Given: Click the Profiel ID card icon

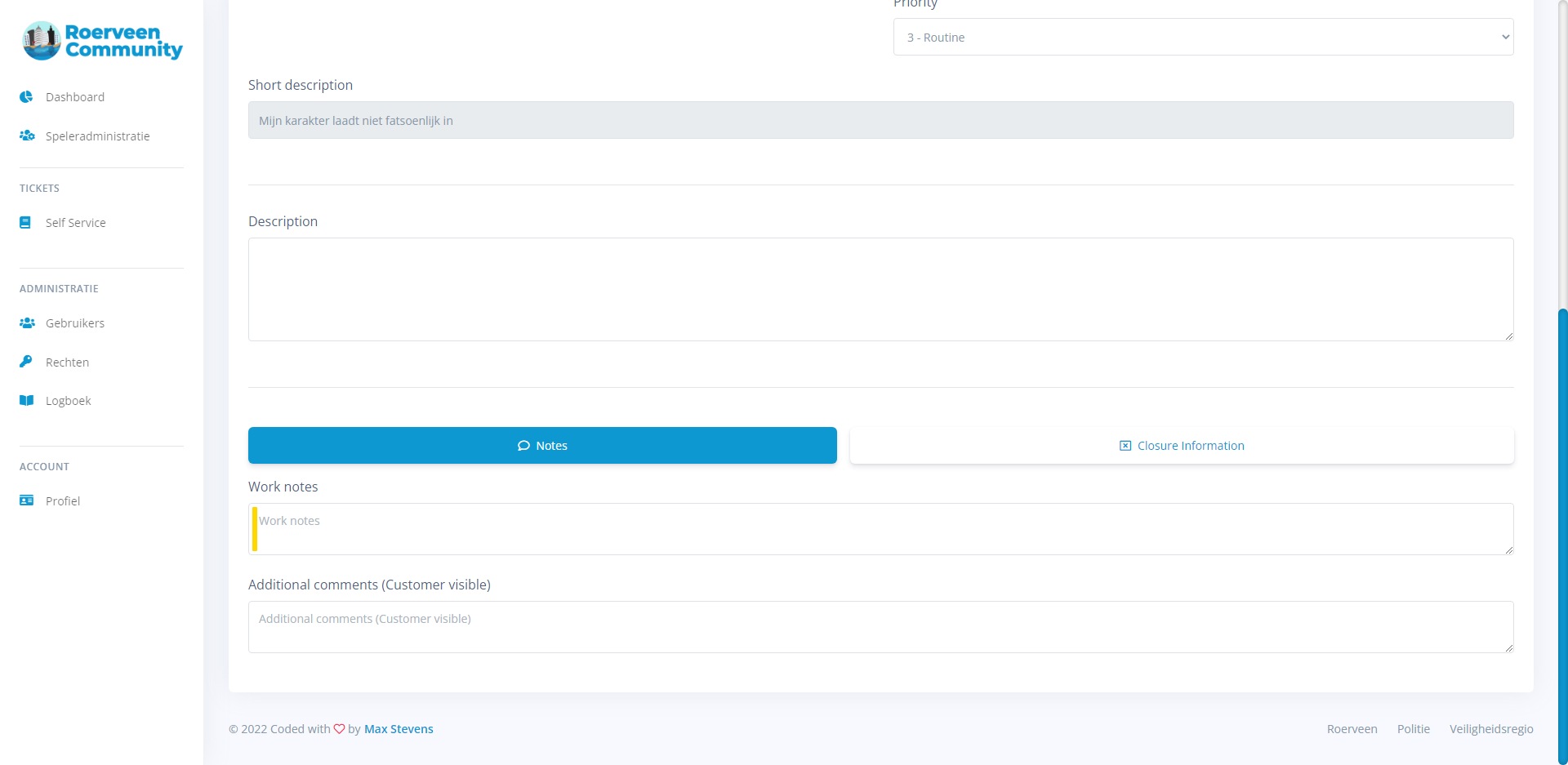Looking at the screenshot, I should [26, 500].
